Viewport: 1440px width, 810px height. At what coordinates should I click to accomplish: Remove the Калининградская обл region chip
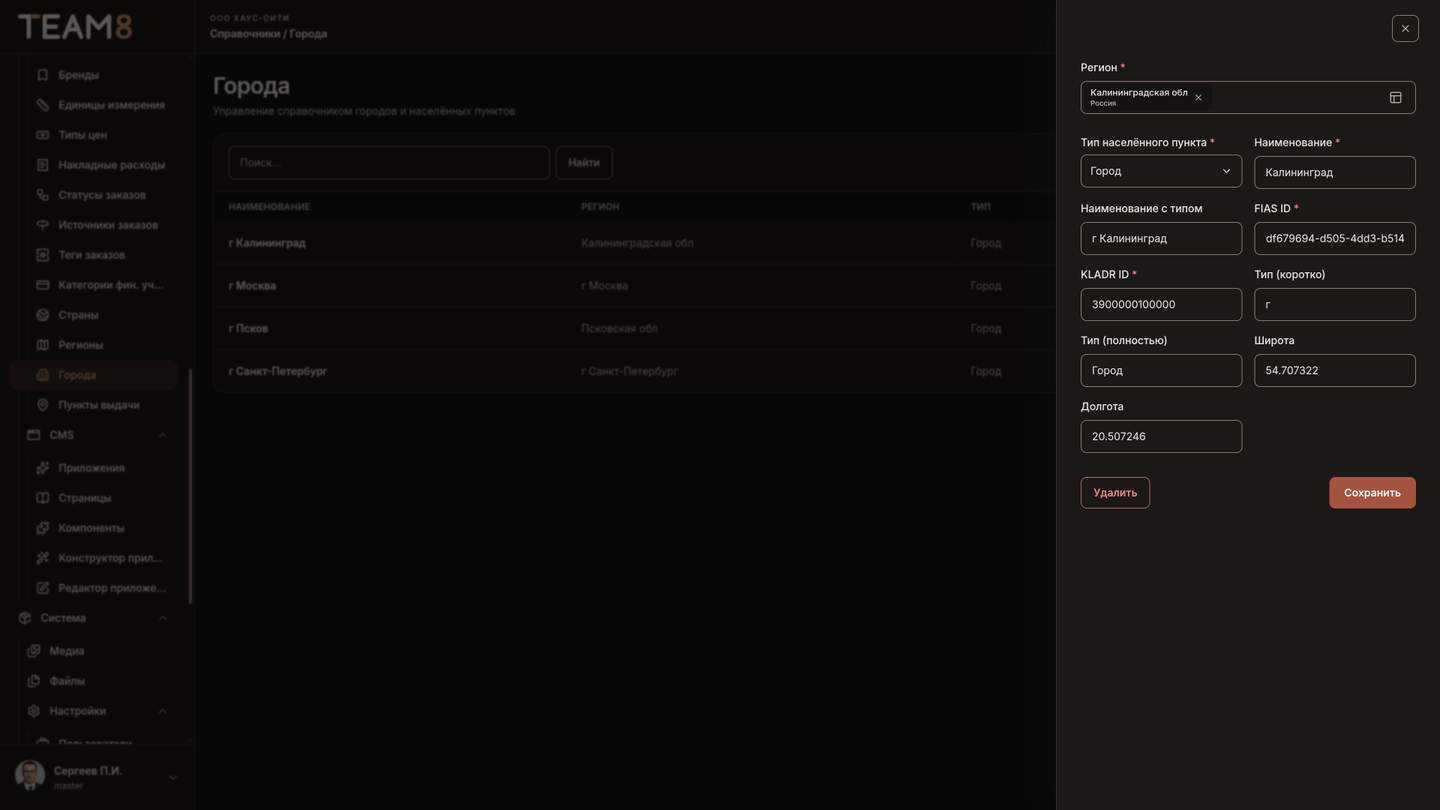coord(1198,98)
